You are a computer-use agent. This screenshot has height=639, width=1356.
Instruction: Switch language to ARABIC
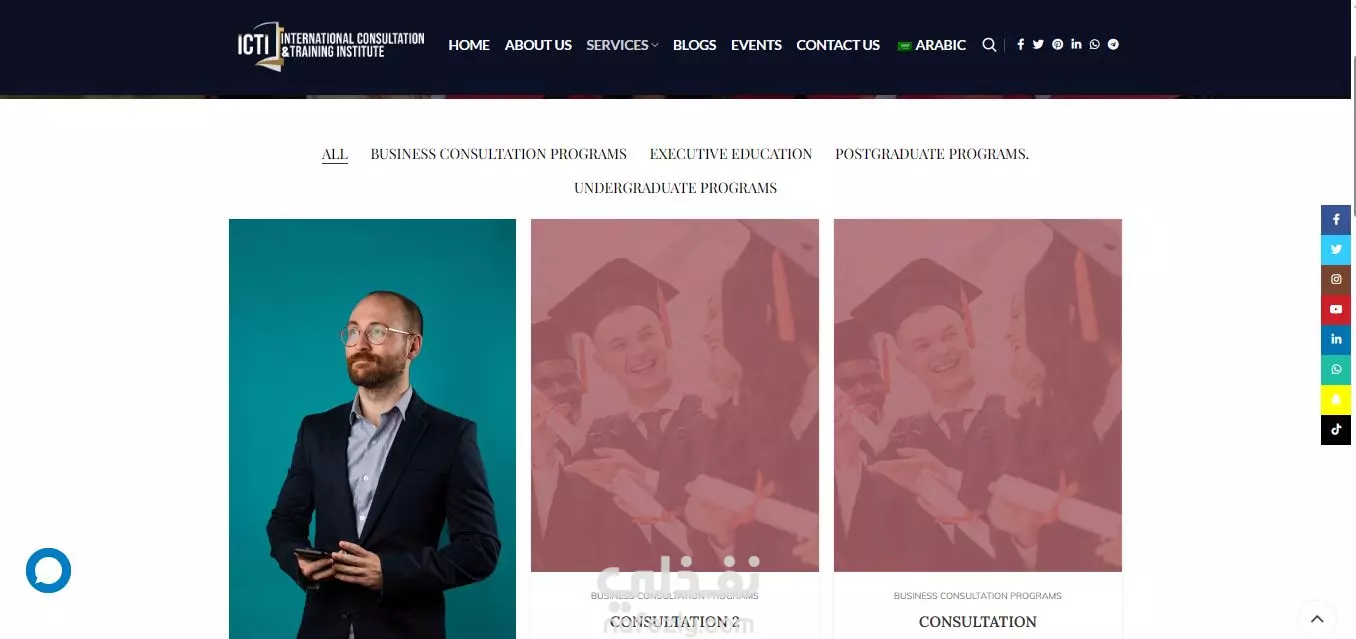(x=932, y=45)
